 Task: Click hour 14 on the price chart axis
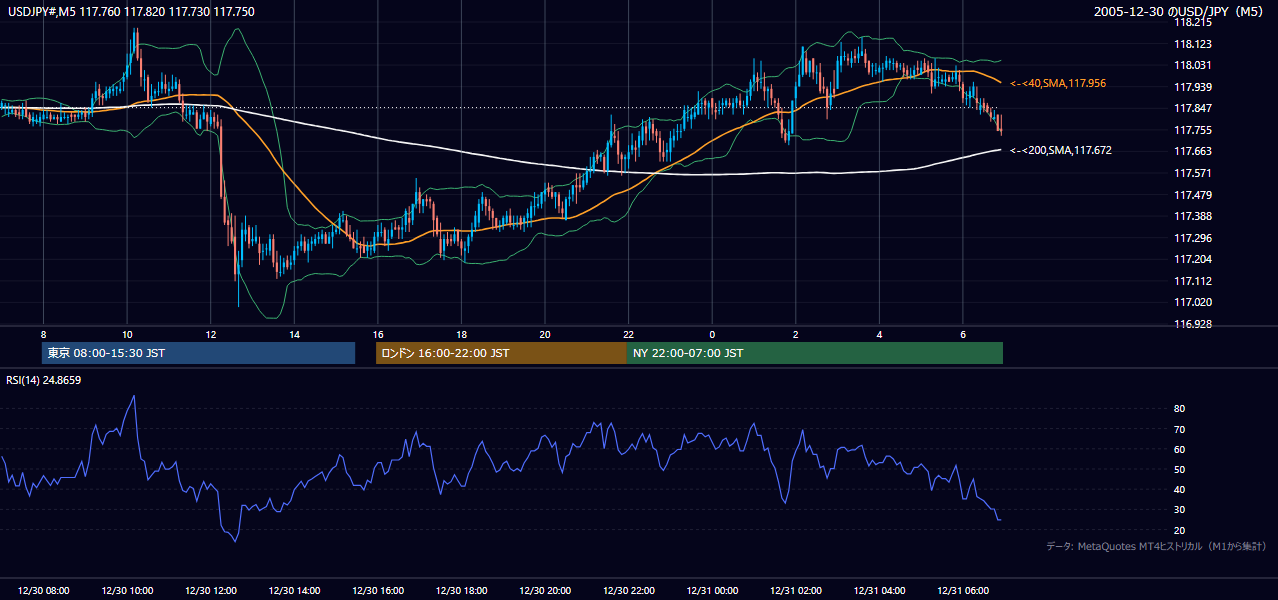[294, 333]
